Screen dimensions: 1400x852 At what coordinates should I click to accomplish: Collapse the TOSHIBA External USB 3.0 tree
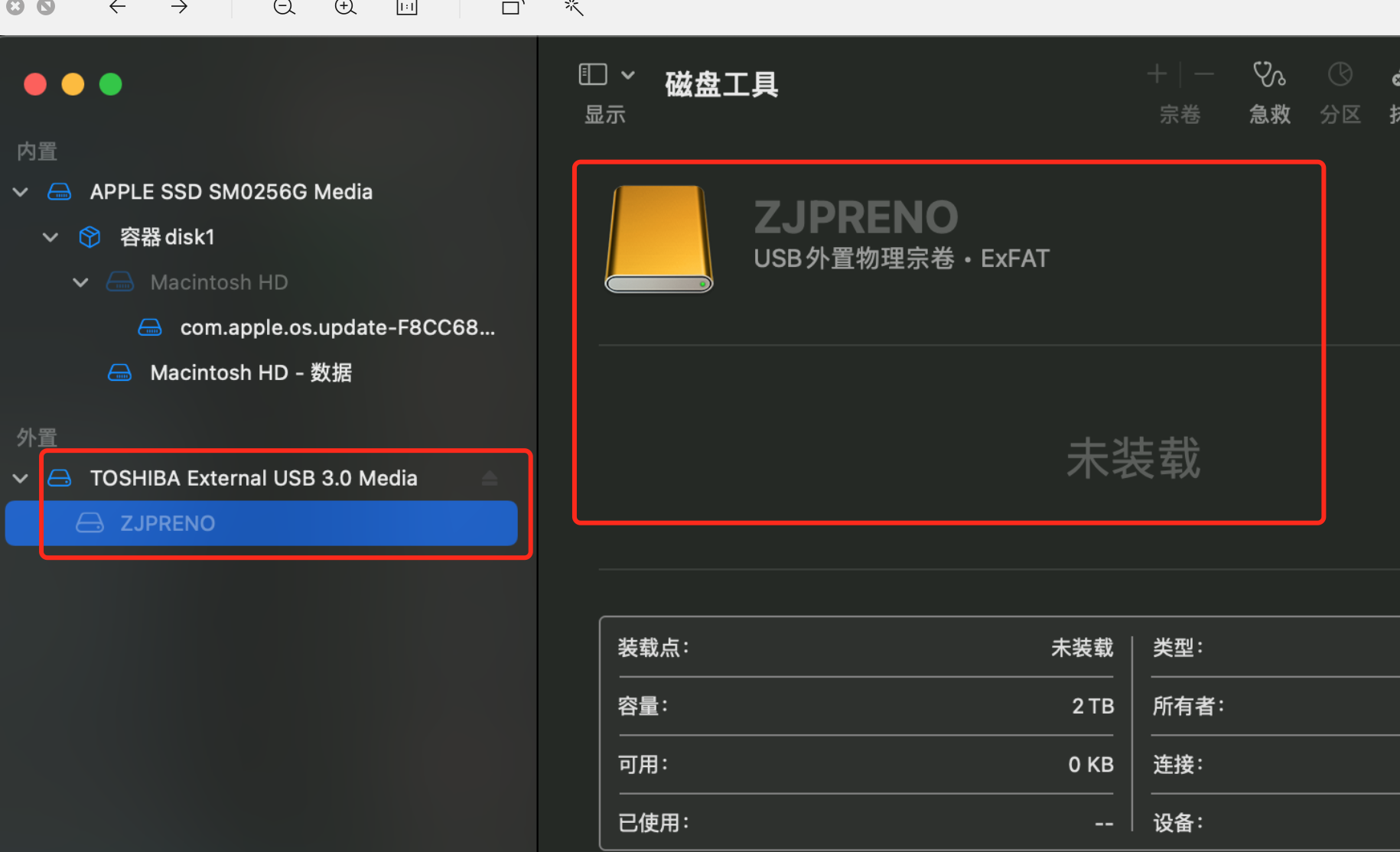coord(21,478)
